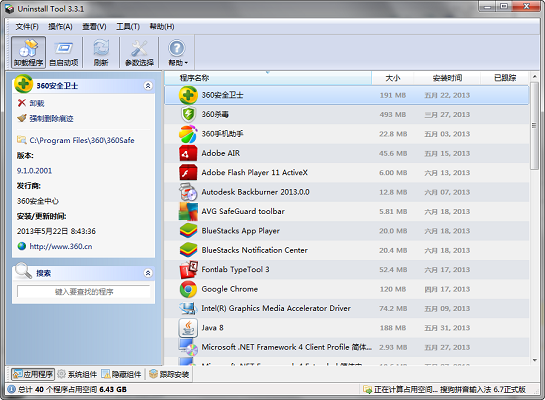Click the 卸载 uninstall link in sidebar
Image resolution: width=545 pixels, height=400 pixels.
tap(37, 103)
